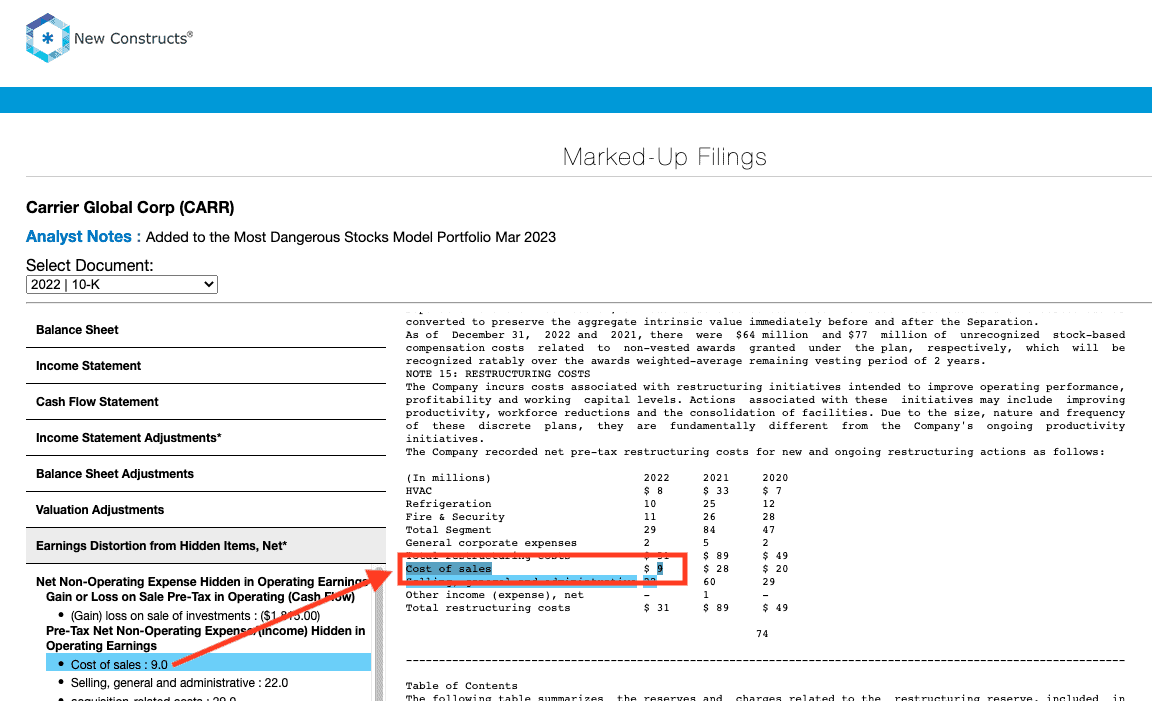The image size is (1152, 701).
Task: Click the New Constructs hexagon logo
Action: point(48,37)
